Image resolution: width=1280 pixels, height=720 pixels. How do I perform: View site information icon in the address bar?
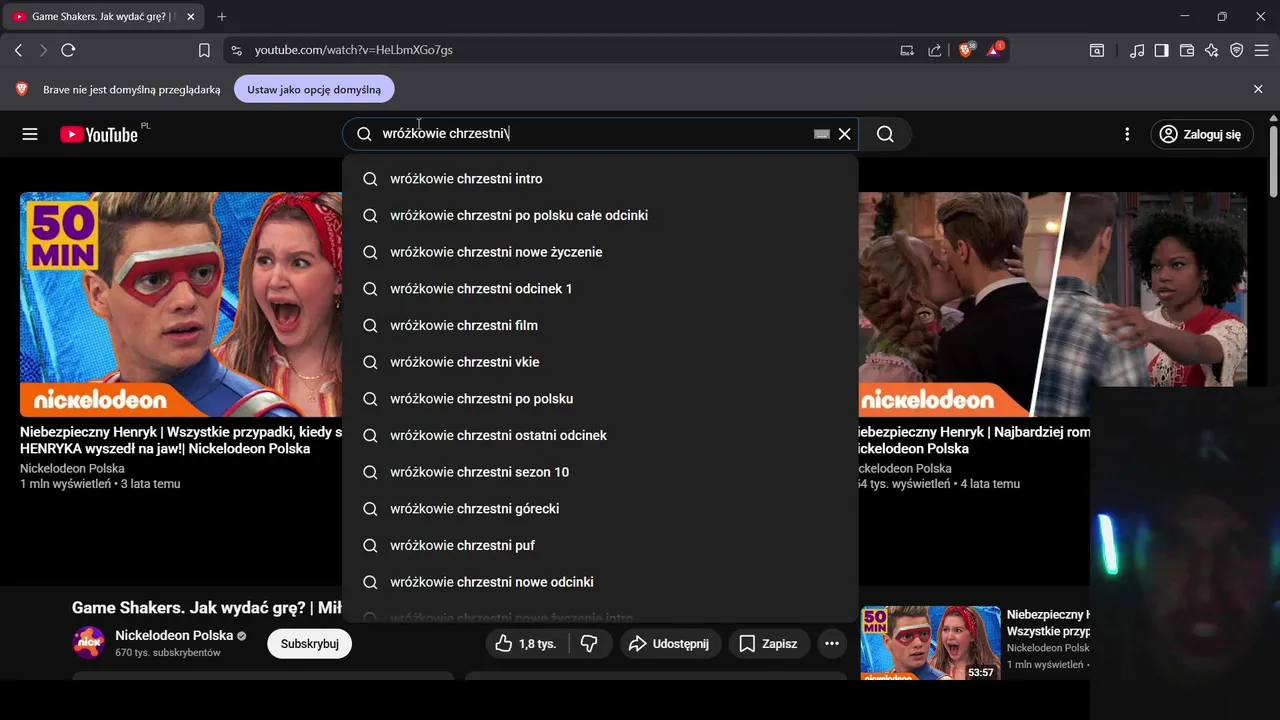[x=236, y=50]
